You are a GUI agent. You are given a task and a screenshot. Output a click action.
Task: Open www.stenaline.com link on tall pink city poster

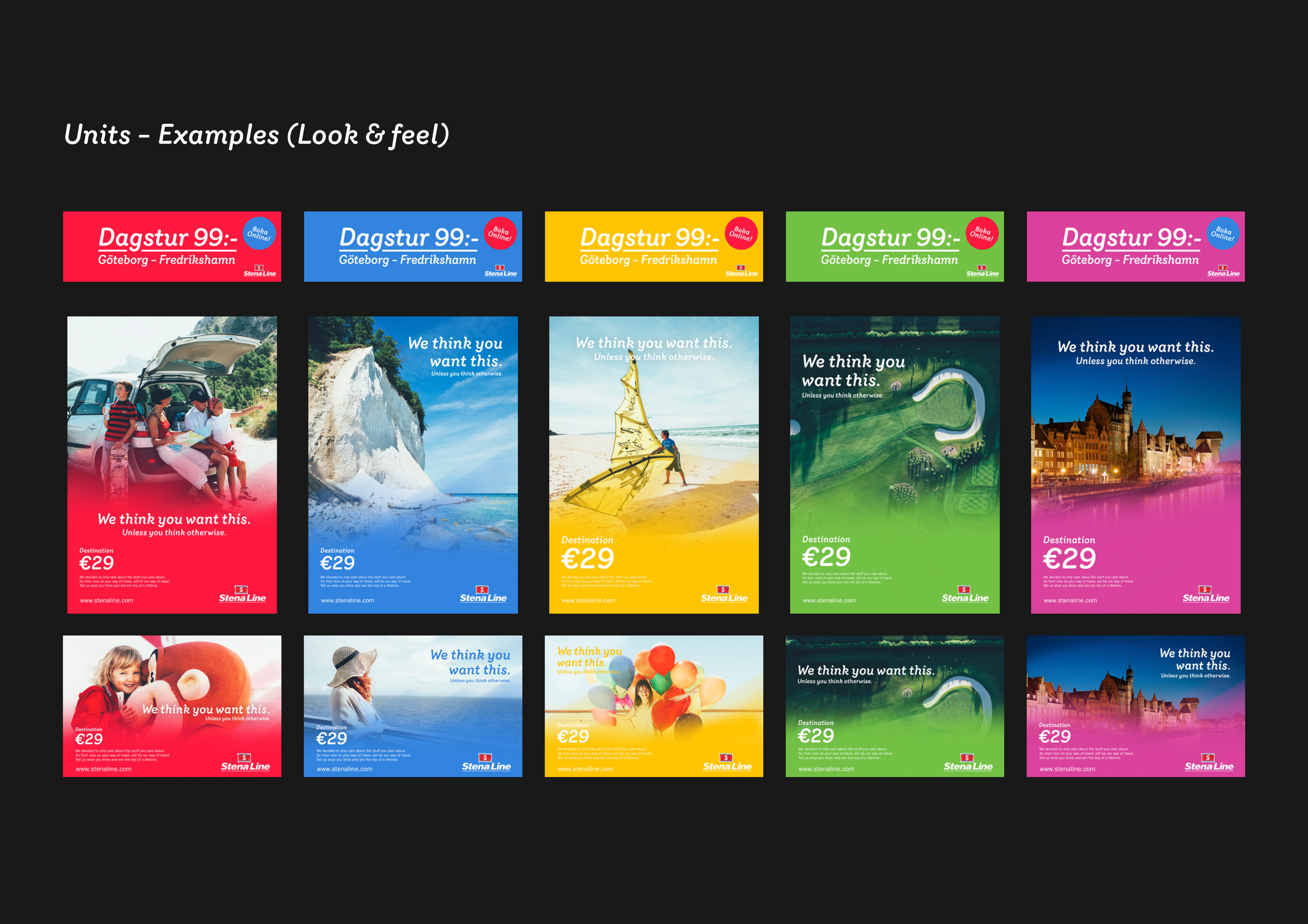[x=1070, y=601]
